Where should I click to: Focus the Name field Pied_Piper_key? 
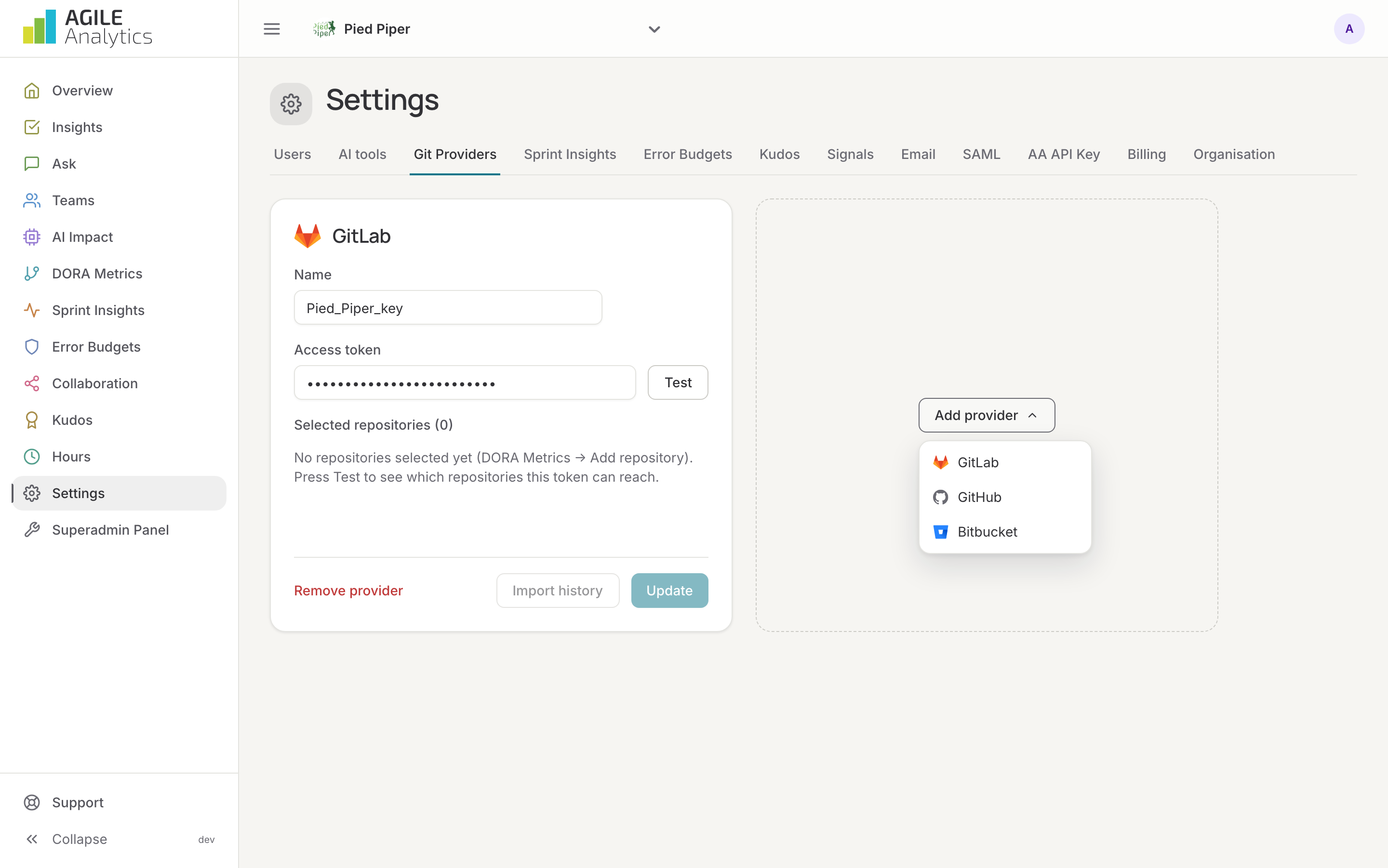[448, 308]
